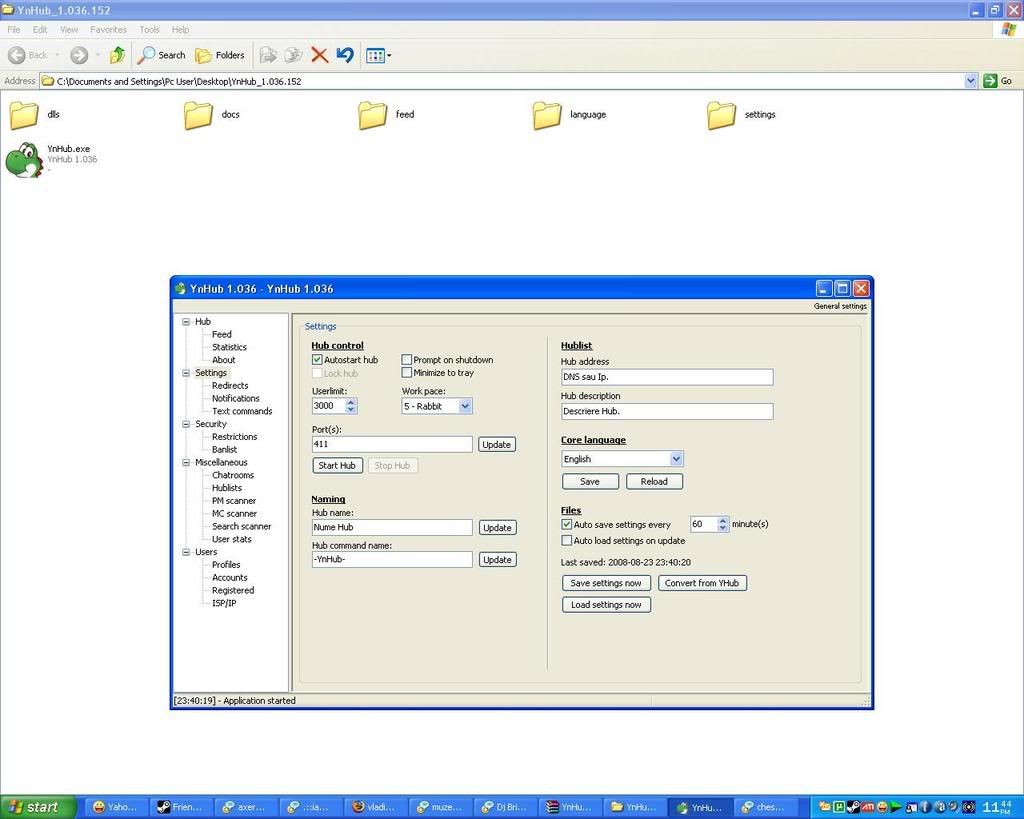Click the red X Delete toolbar icon
The image size is (1024, 819).
click(x=319, y=56)
